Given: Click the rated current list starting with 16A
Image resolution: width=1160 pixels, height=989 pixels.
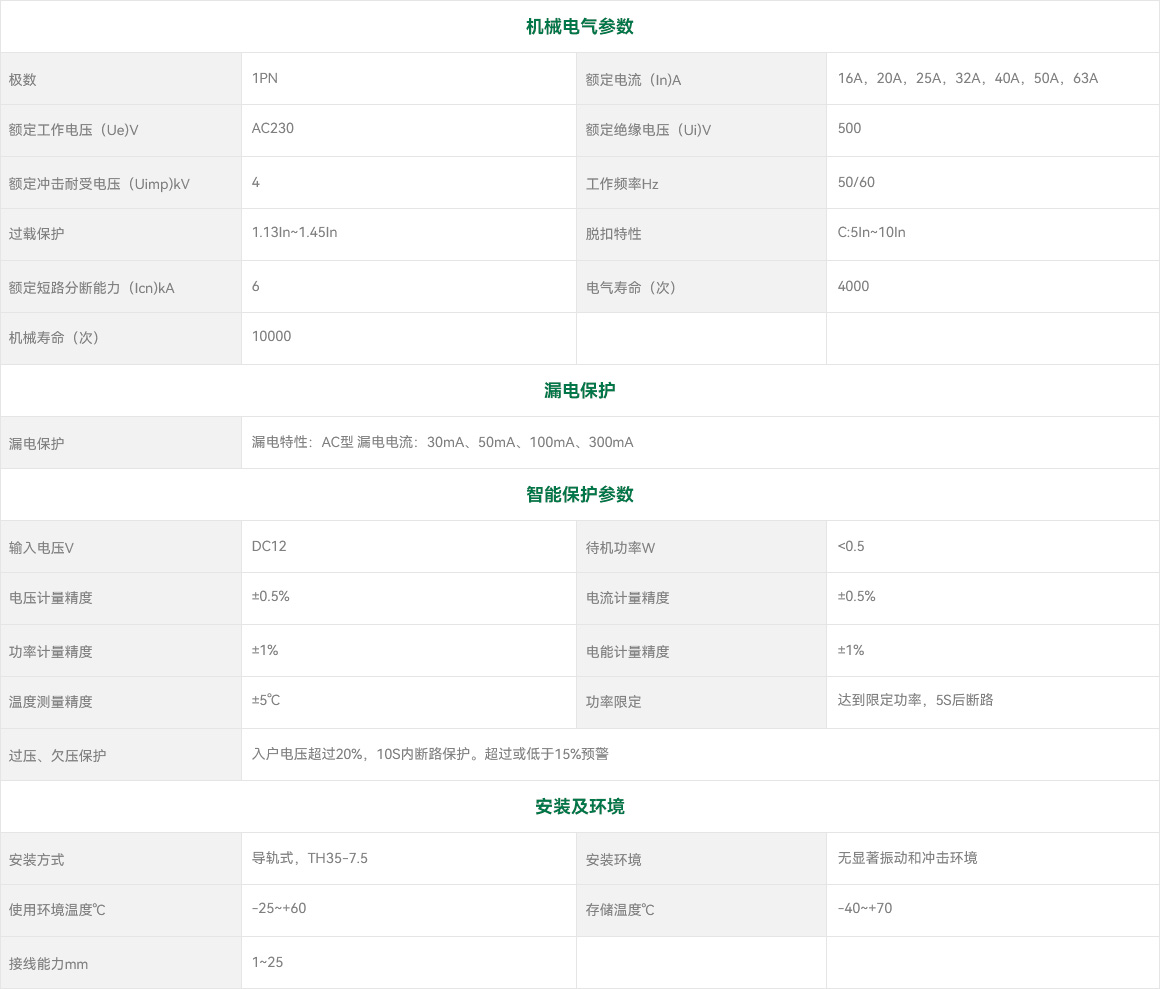Looking at the screenshot, I should [x=967, y=78].
